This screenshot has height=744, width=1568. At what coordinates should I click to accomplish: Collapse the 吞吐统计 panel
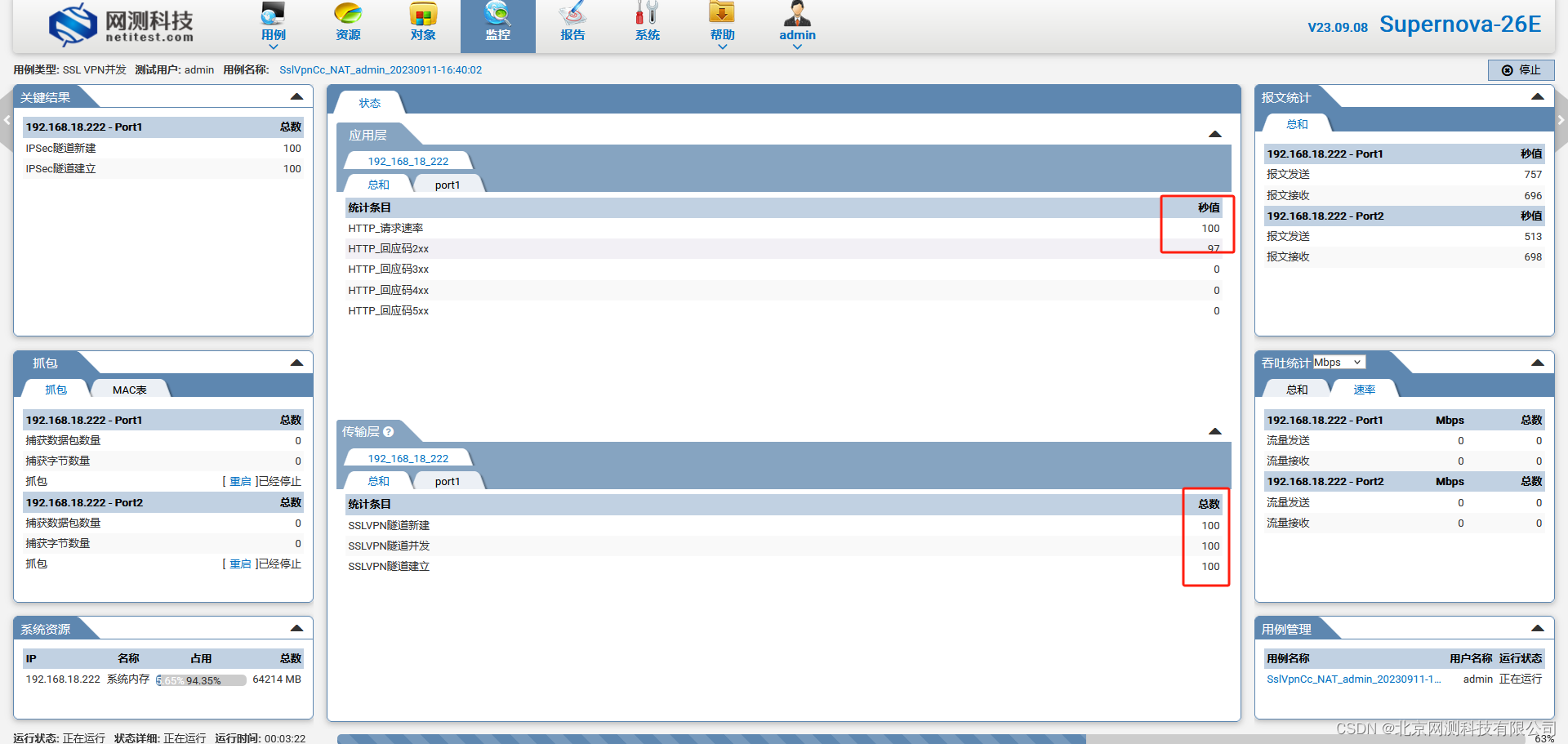coord(1538,363)
